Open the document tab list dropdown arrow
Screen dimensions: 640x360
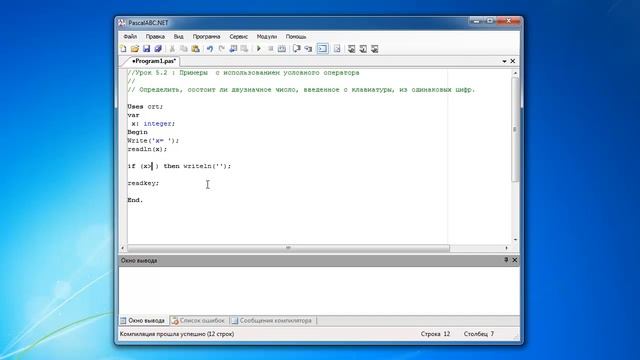(504, 61)
